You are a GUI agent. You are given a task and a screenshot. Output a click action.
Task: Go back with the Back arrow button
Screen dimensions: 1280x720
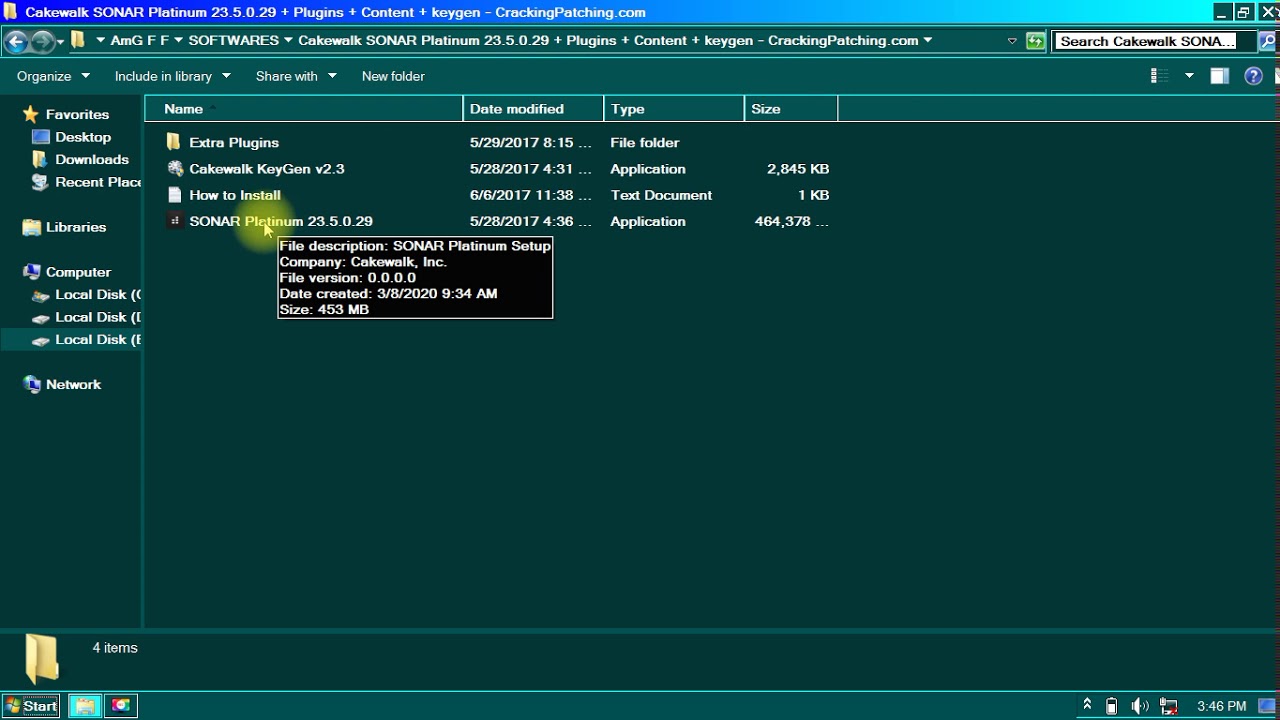[x=15, y=41]
